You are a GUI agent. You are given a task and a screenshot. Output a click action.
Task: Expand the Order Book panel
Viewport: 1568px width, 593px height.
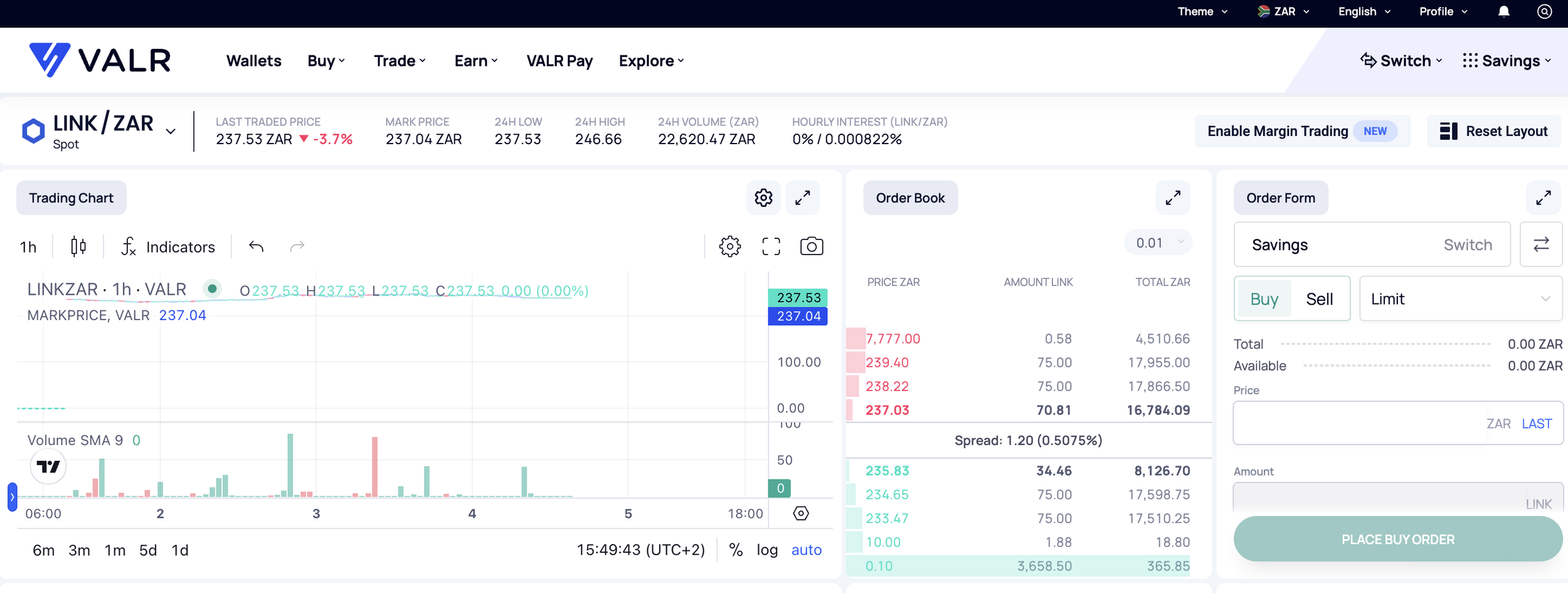pos(1173,198)
